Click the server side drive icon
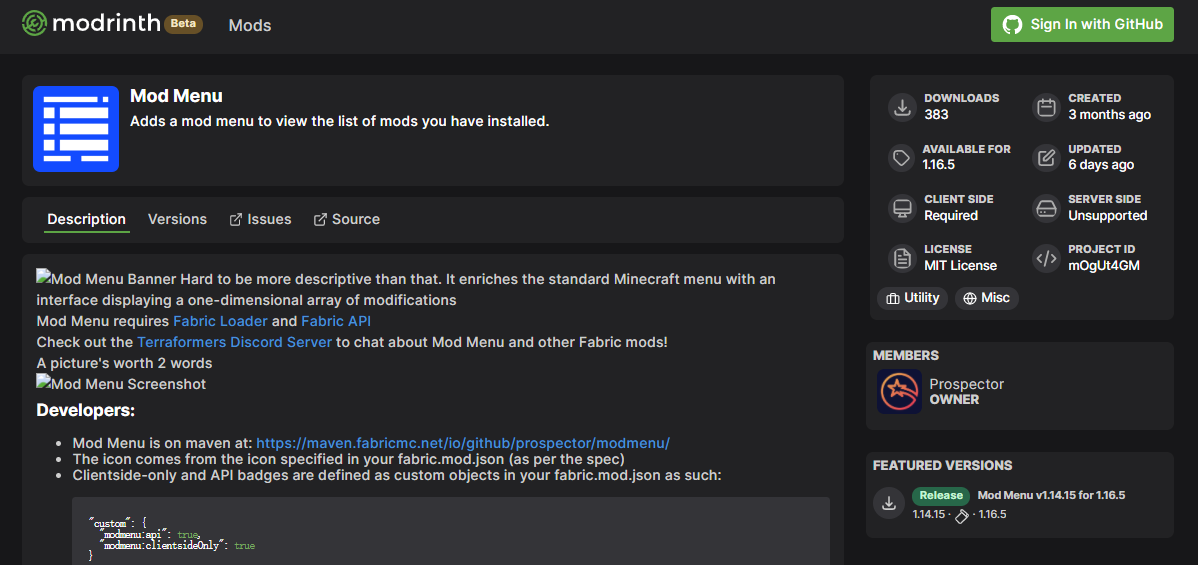 click(x=1046, y=208)
